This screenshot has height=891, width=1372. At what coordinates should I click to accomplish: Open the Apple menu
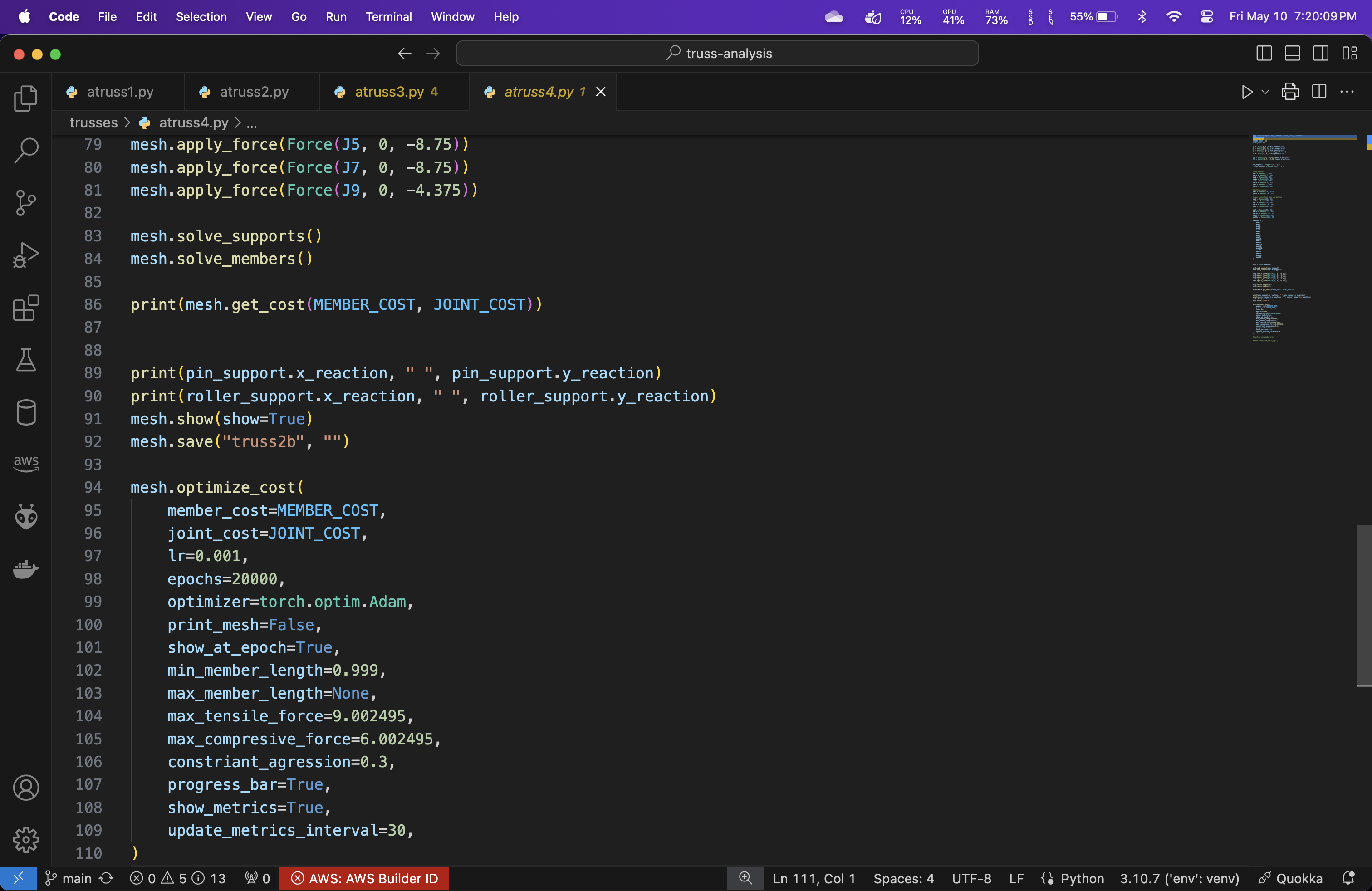pyautogui.click(x=24, y=17)
